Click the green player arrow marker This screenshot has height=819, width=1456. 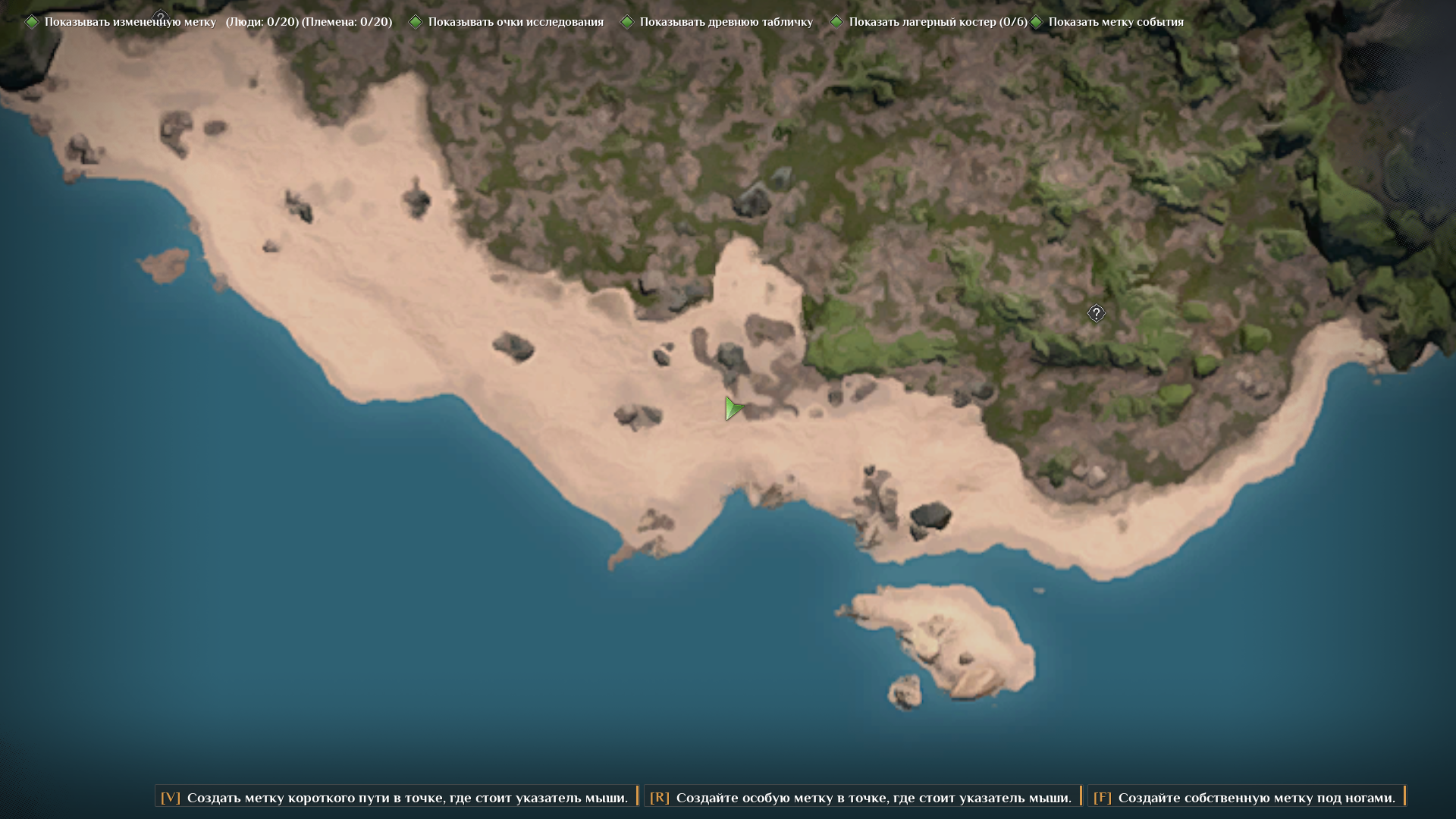(733, 409)
